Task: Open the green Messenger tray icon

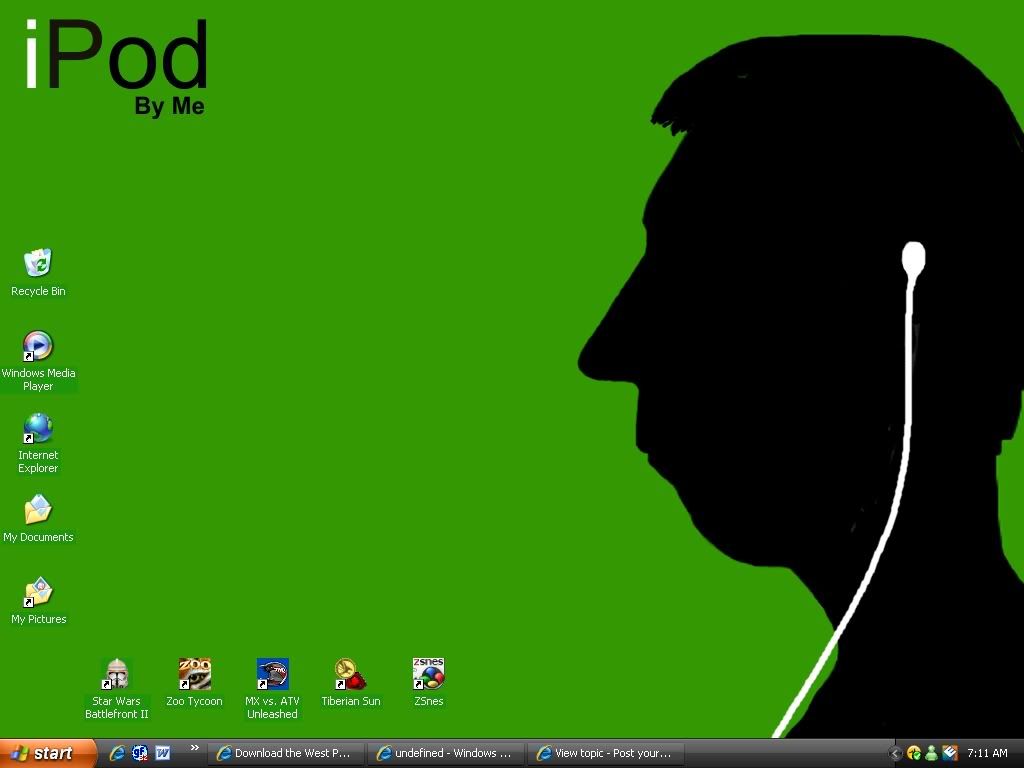Action: click(x=931, y=754)
